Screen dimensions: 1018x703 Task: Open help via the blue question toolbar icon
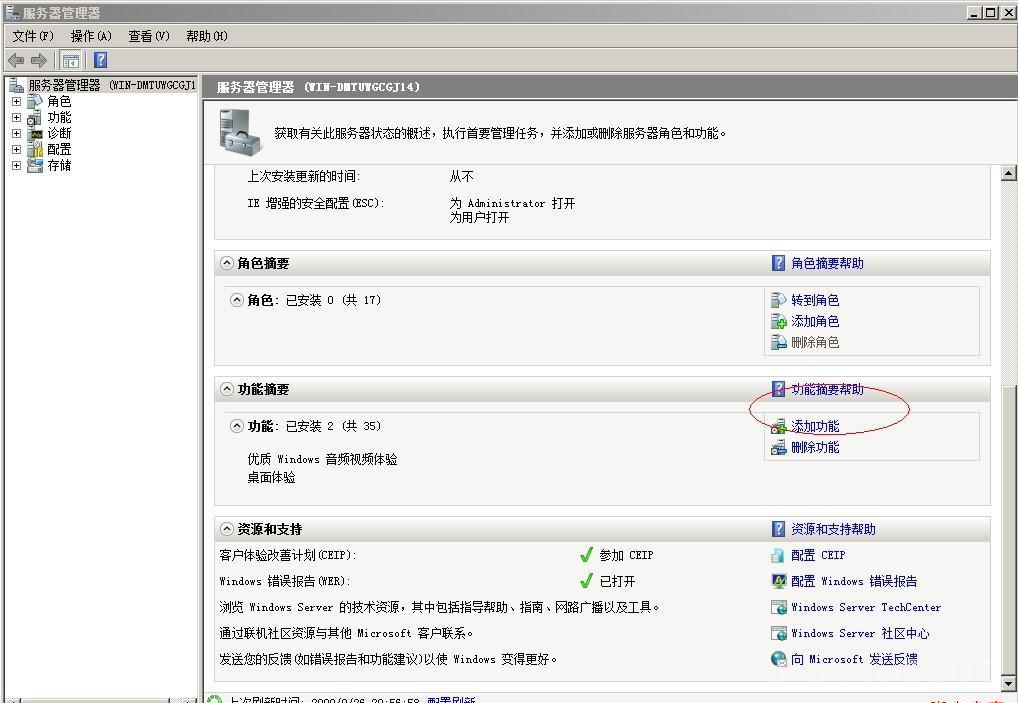coord(101,60)
